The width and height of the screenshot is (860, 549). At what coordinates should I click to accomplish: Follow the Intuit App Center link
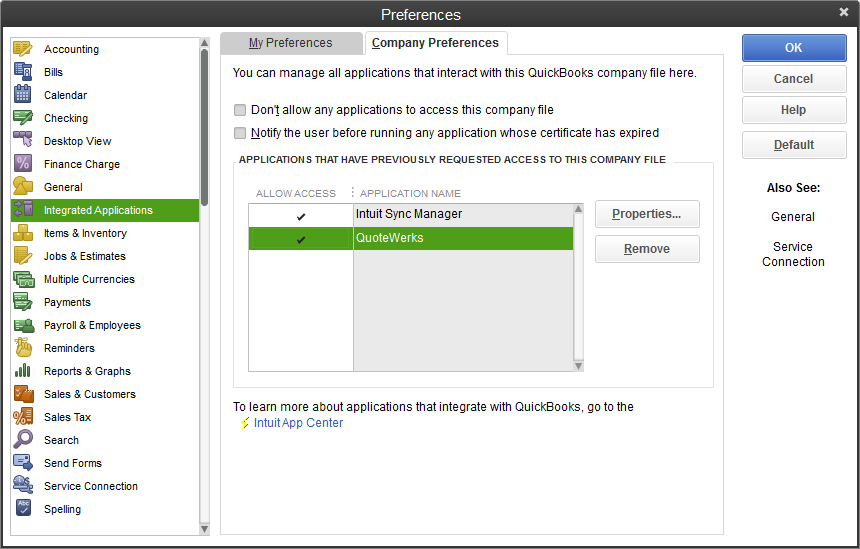pos(298,423)
